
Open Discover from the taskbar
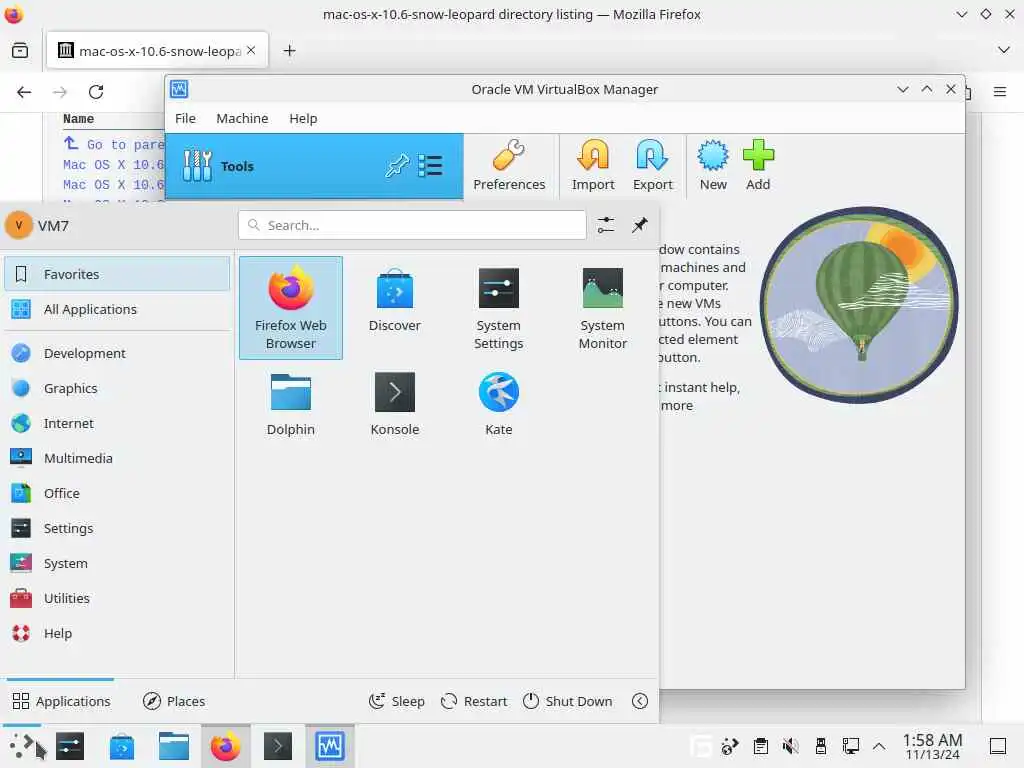(121, 746)
